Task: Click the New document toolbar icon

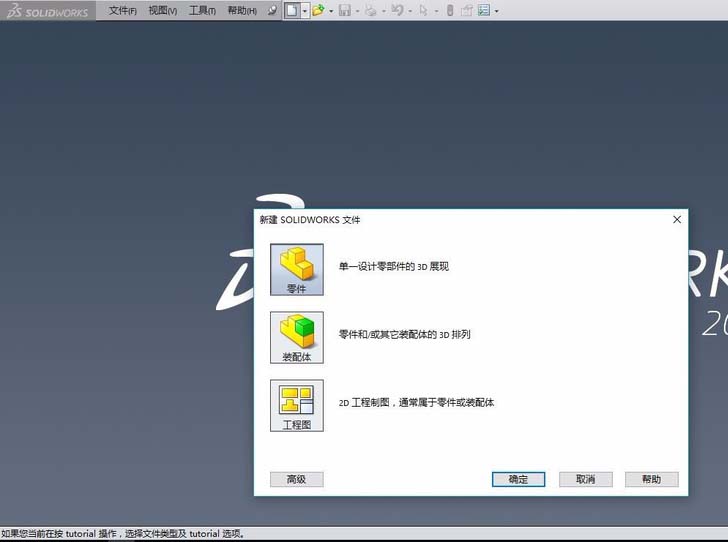Action: (x=292, y=10)
